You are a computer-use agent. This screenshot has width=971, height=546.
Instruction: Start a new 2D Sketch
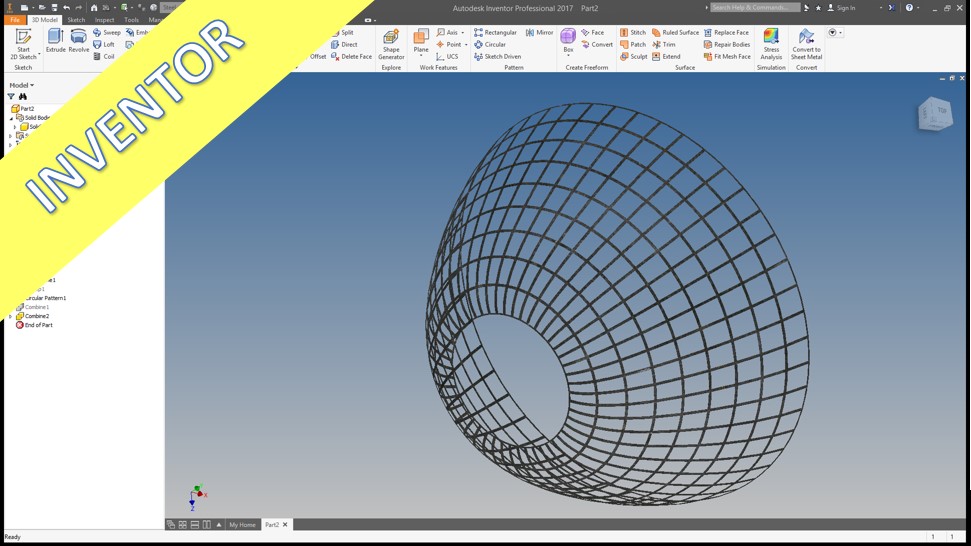pyautogui.click(x=23, y=44)
